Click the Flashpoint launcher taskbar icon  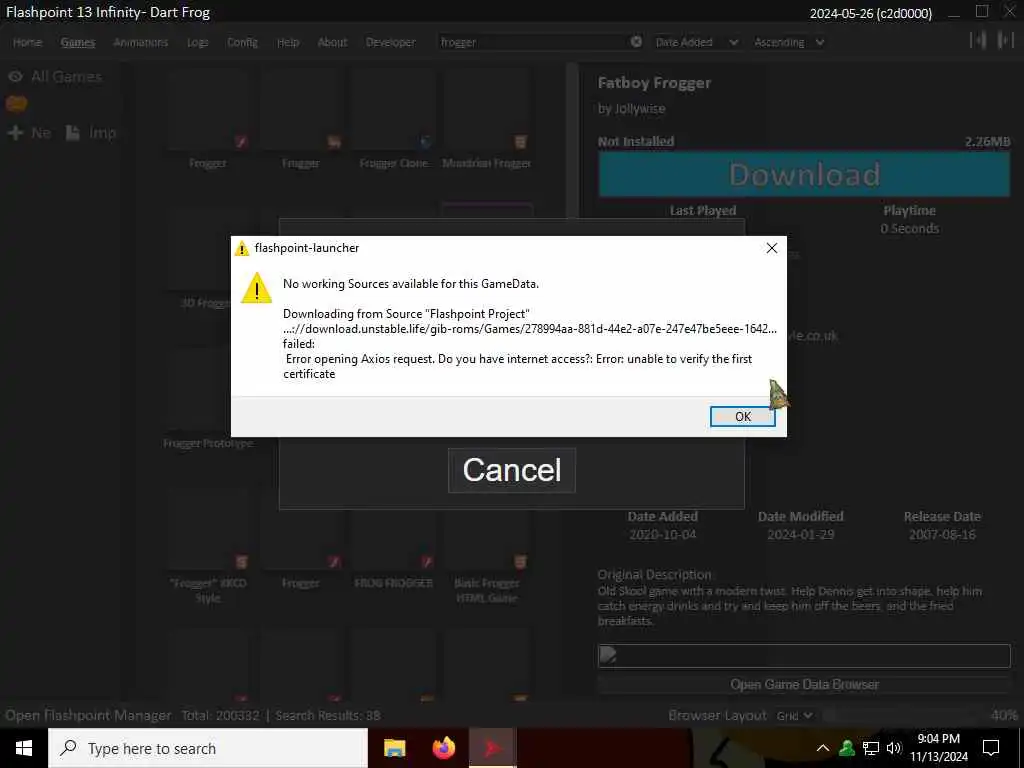coord(492,748)
